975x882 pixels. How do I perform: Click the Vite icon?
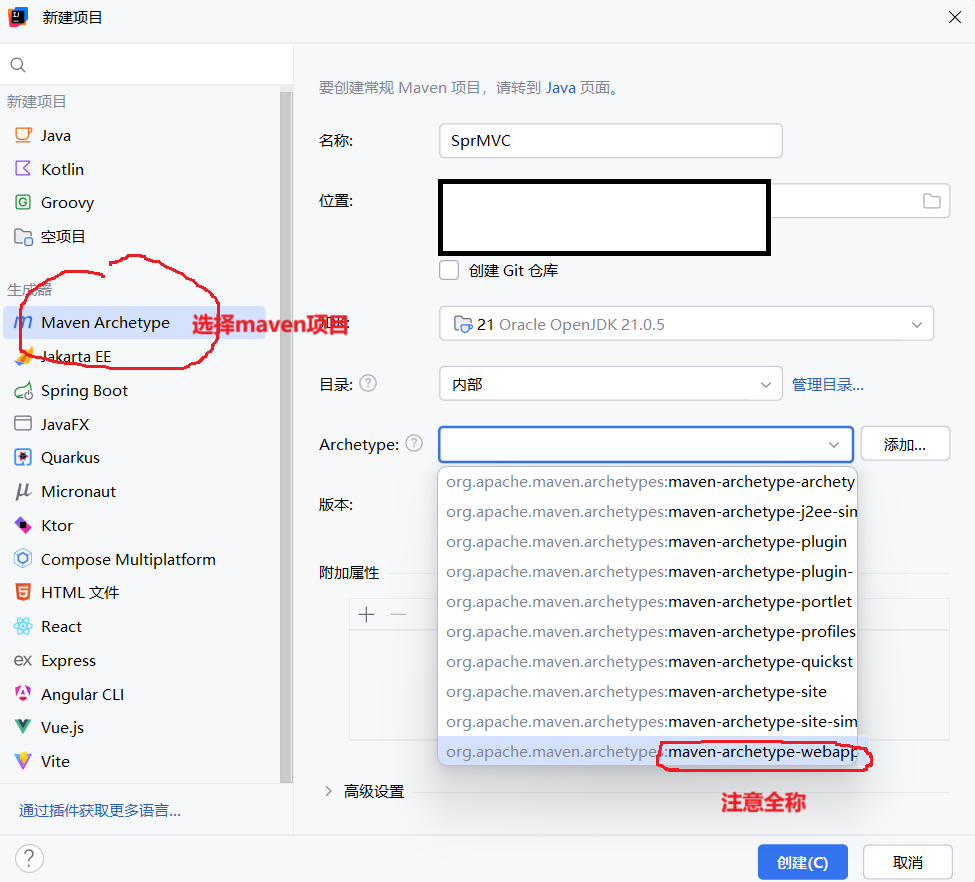23,761
